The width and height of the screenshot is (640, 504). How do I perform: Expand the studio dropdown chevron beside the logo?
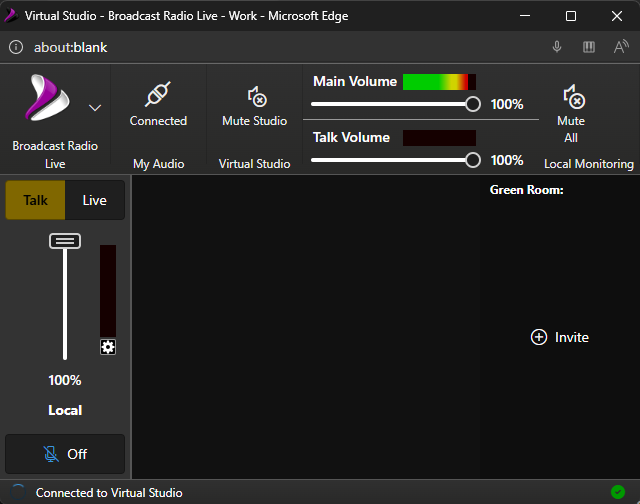[95, 108]
